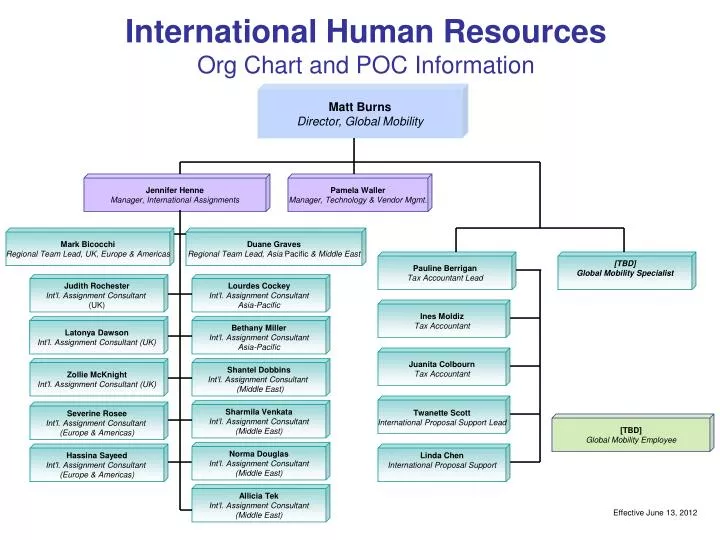The height and width of the screenshot is (540, 720).
Task: Select the Severine Rosee box
Action: point(99,421)
